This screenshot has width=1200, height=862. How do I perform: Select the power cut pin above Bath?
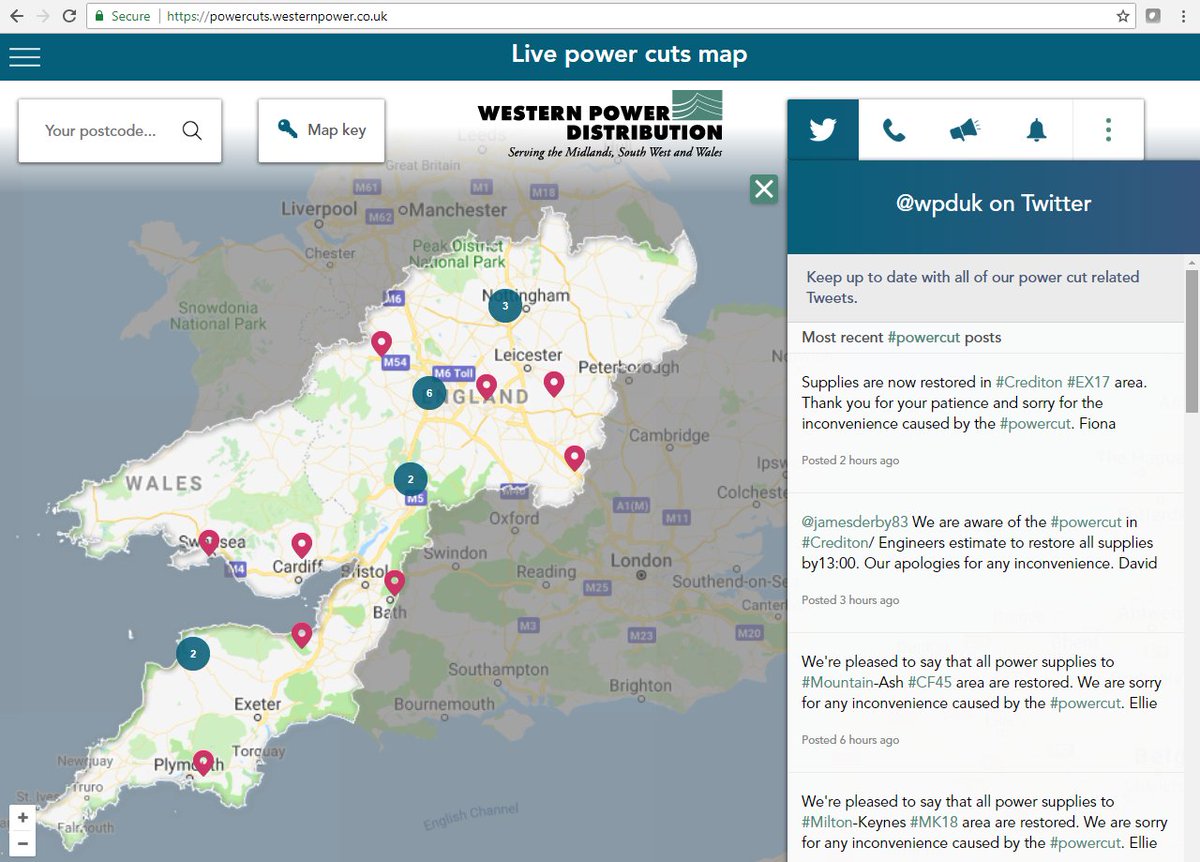coord(394,582)
